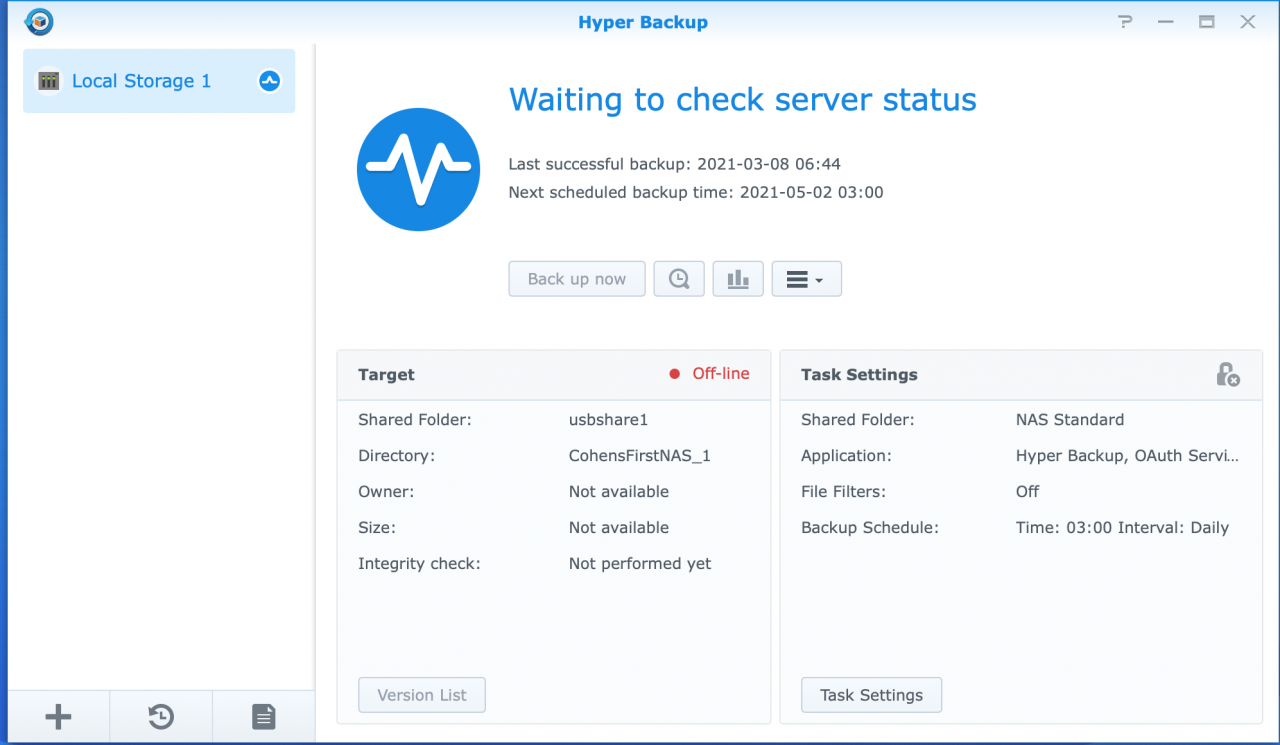The width and height of the screenshot is (1280, 745).
Task: Click the lock encryption icon in Task Settings
Action: point(1228,374)
